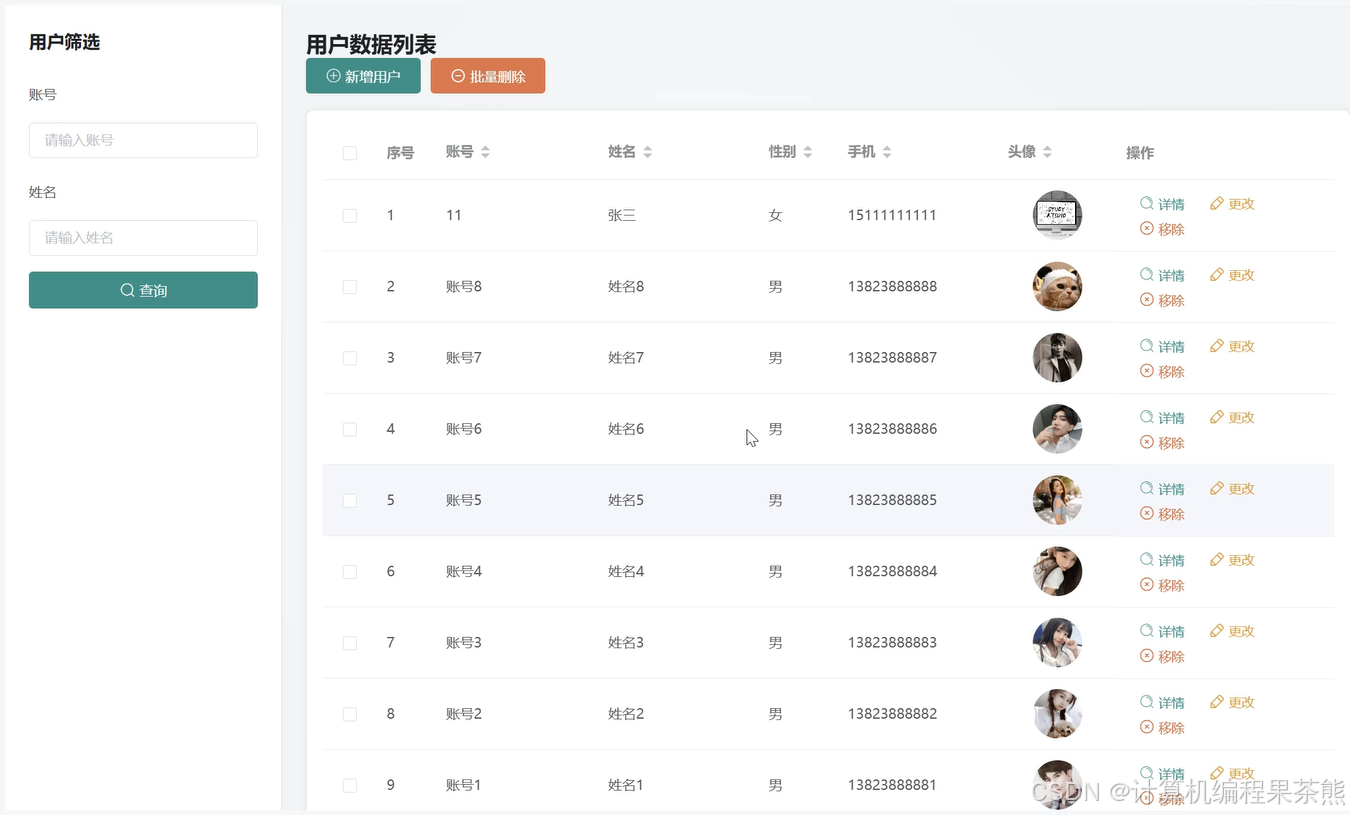Click the 移除 remove icon on 姓名8's row

[1146, 300]
